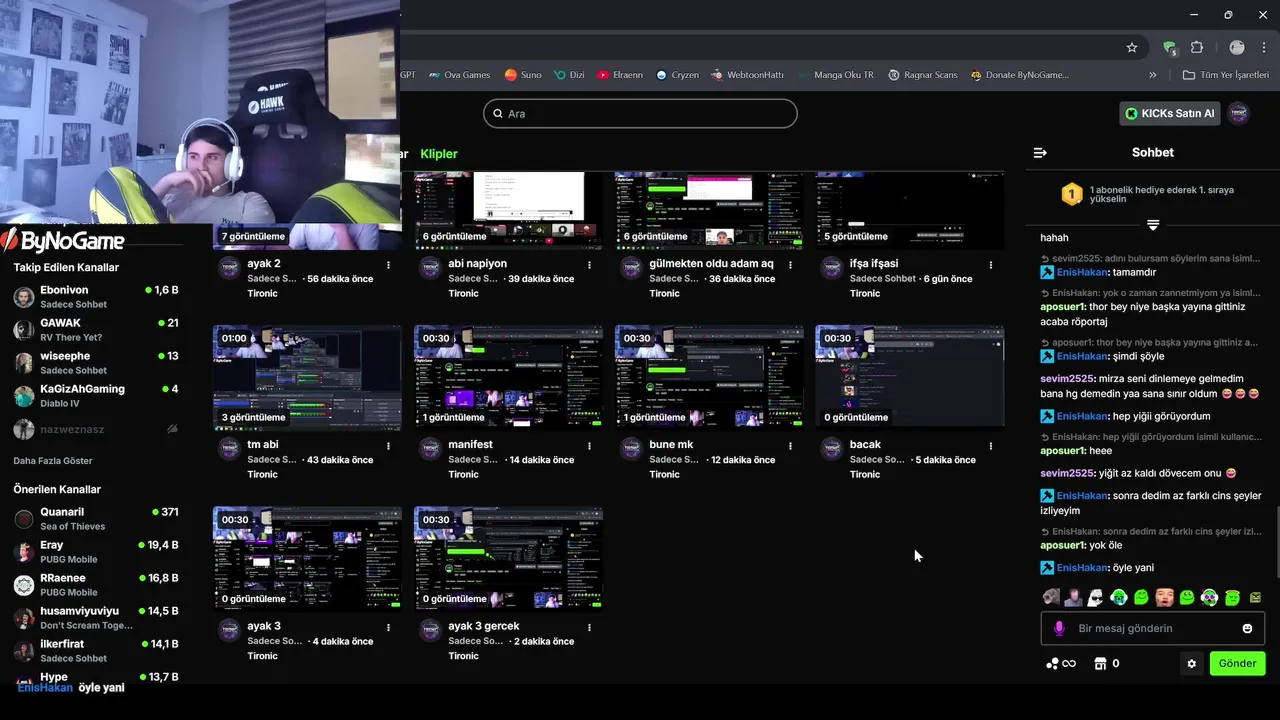This screenshot has width=1280, height=720.
Task: Click the channel points infinity icon
Action: [x=1061, y=664]
